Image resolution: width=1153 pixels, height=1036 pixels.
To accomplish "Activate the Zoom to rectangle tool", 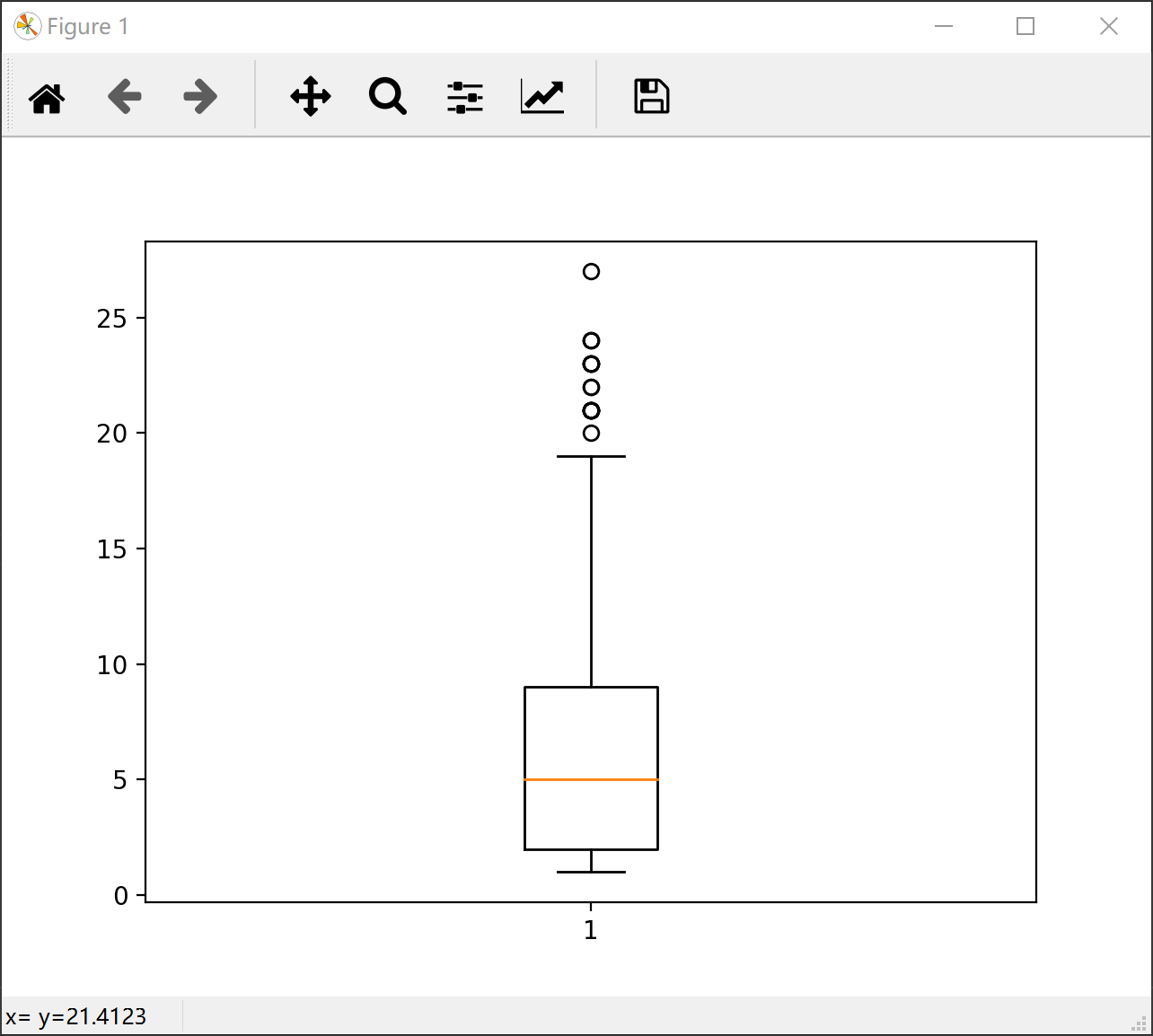I will (388, 97).
